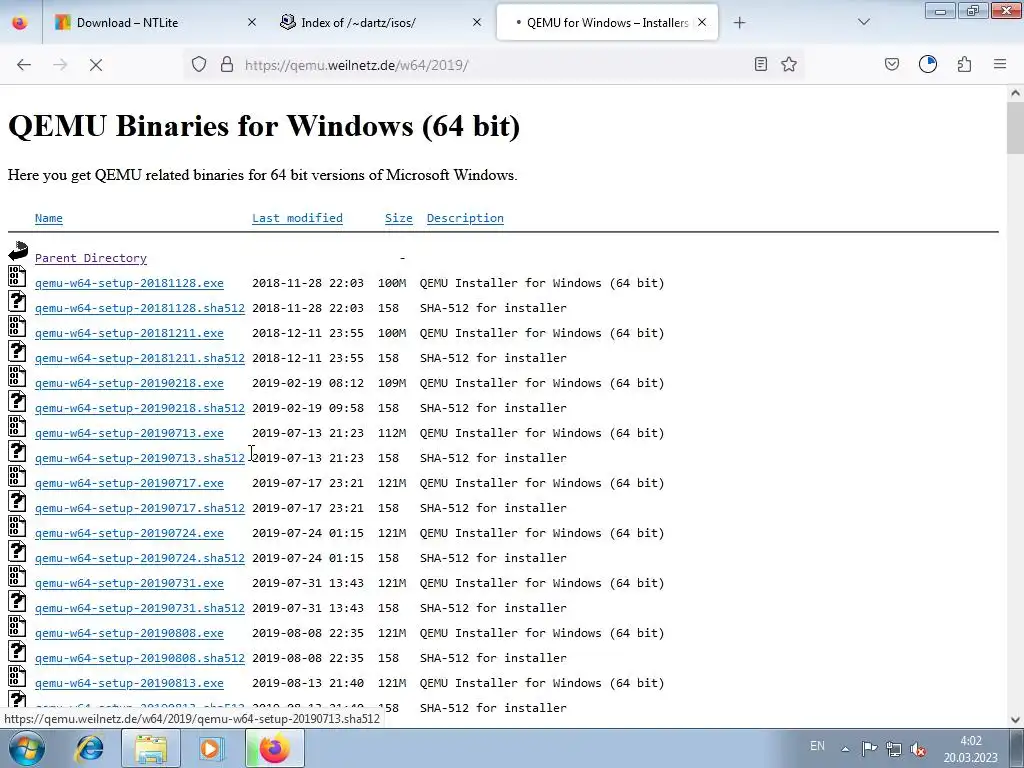Download qemu-w64-setup-20181211.exe

click(x=129, y=333)
